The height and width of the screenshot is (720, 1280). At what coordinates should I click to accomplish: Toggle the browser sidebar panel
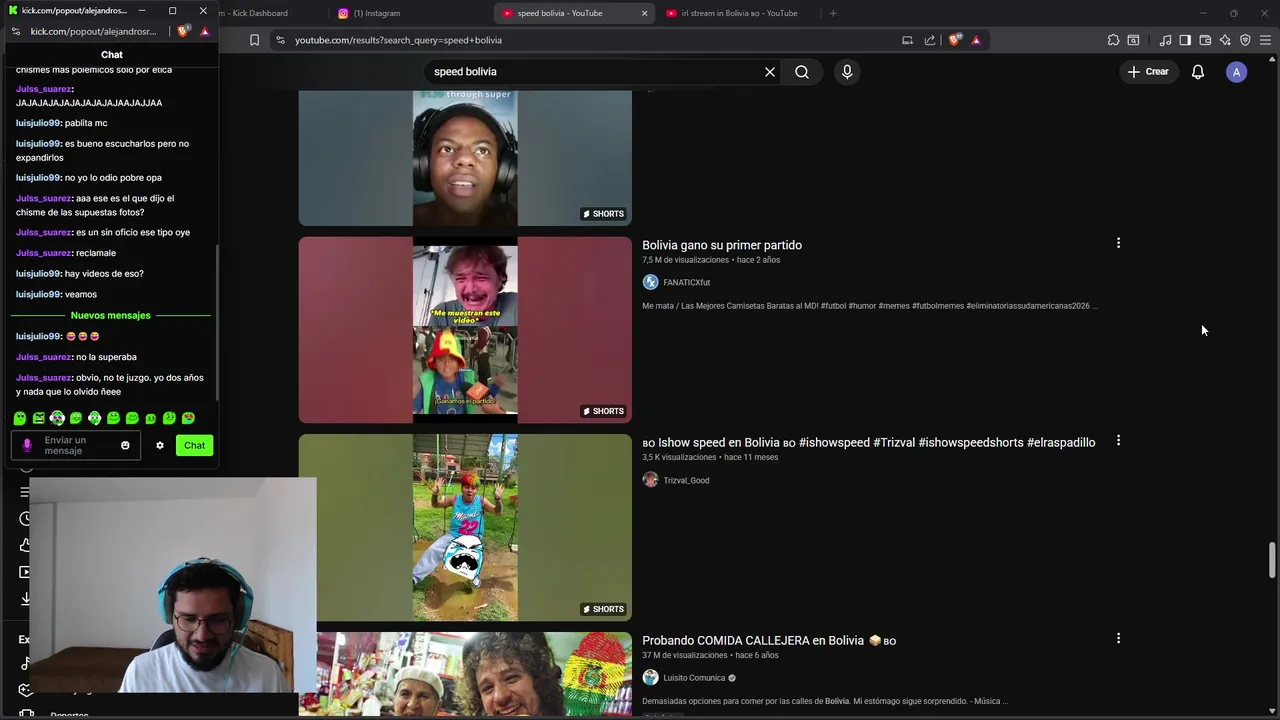tap(1185, 40)
